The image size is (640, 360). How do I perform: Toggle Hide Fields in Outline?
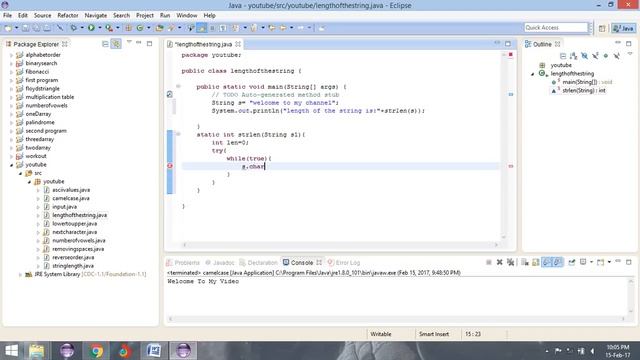coord(584,56)
